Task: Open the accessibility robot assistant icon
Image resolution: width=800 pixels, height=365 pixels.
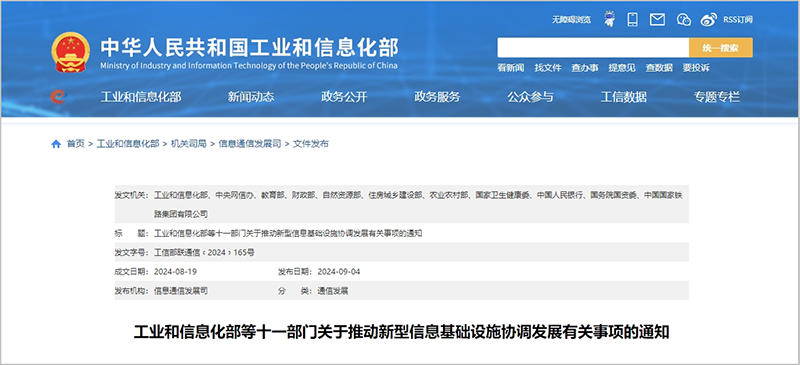Action: (x=609, y=19)
